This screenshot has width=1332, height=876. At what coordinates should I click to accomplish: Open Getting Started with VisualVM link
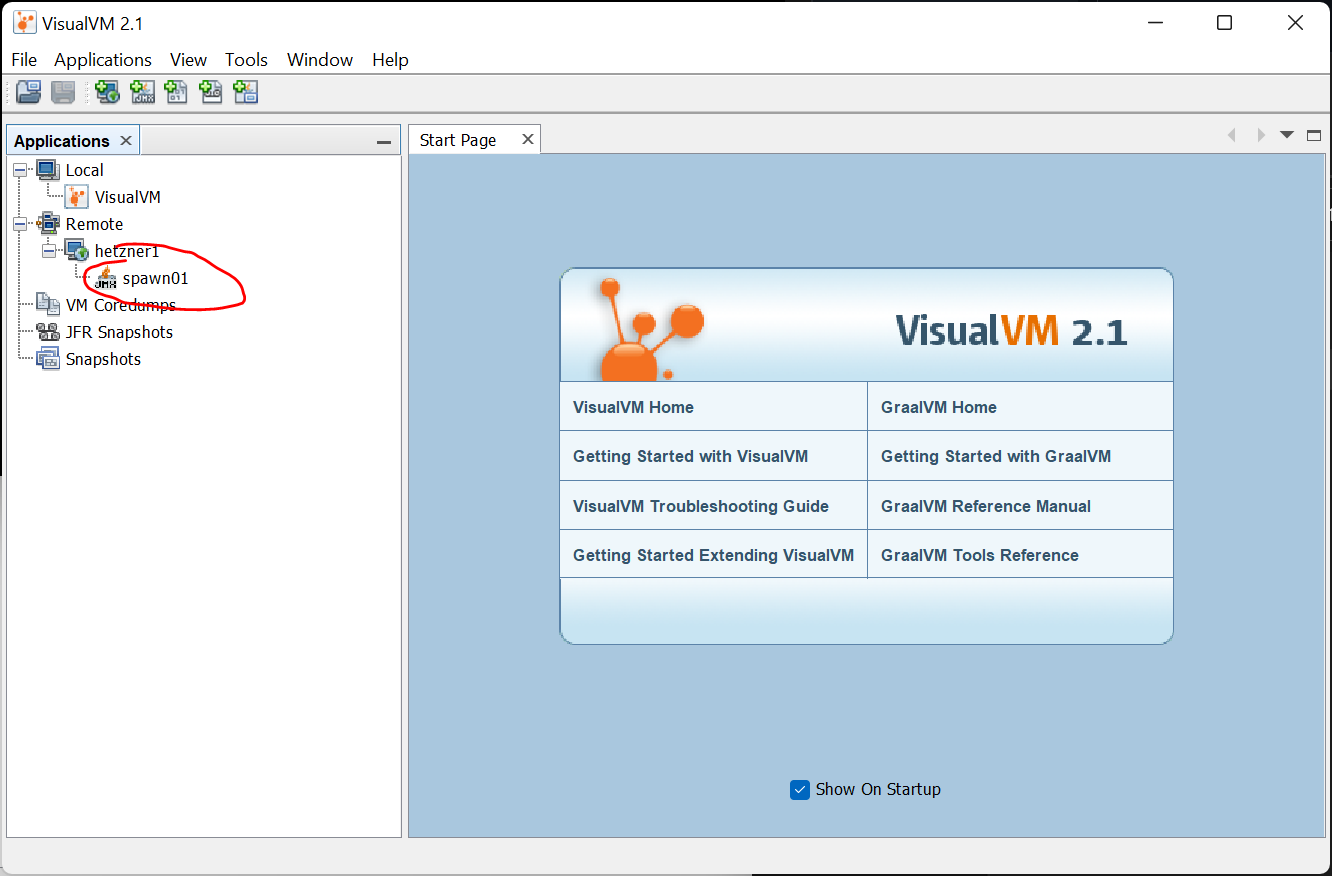point(690,456)
